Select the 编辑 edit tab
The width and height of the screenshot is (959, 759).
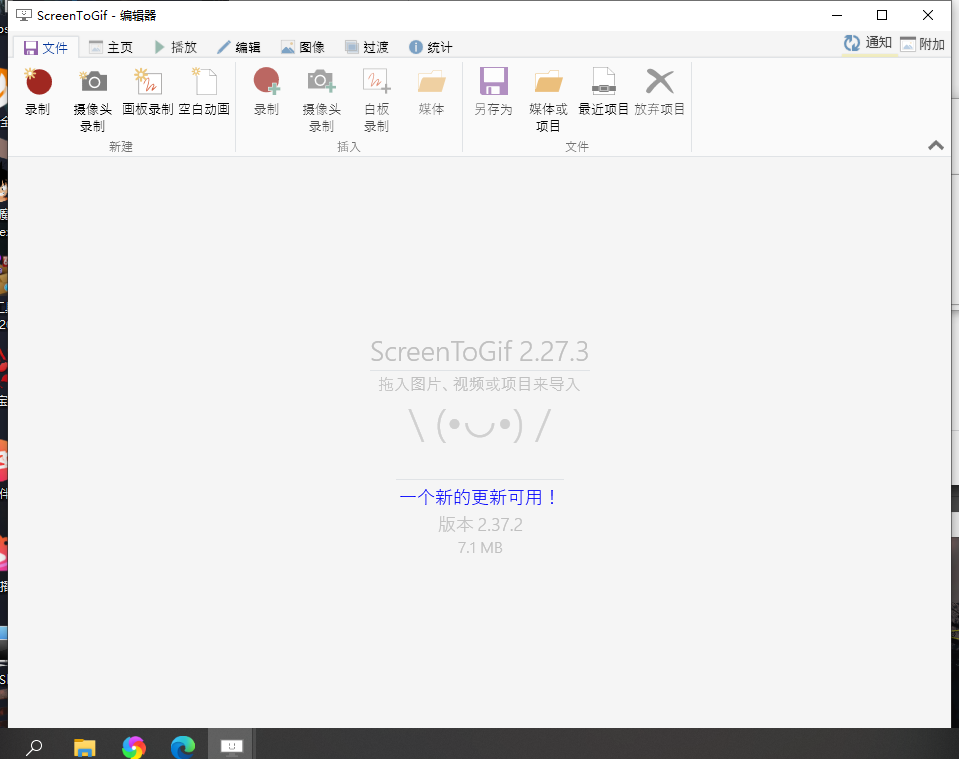pos(239,47)
